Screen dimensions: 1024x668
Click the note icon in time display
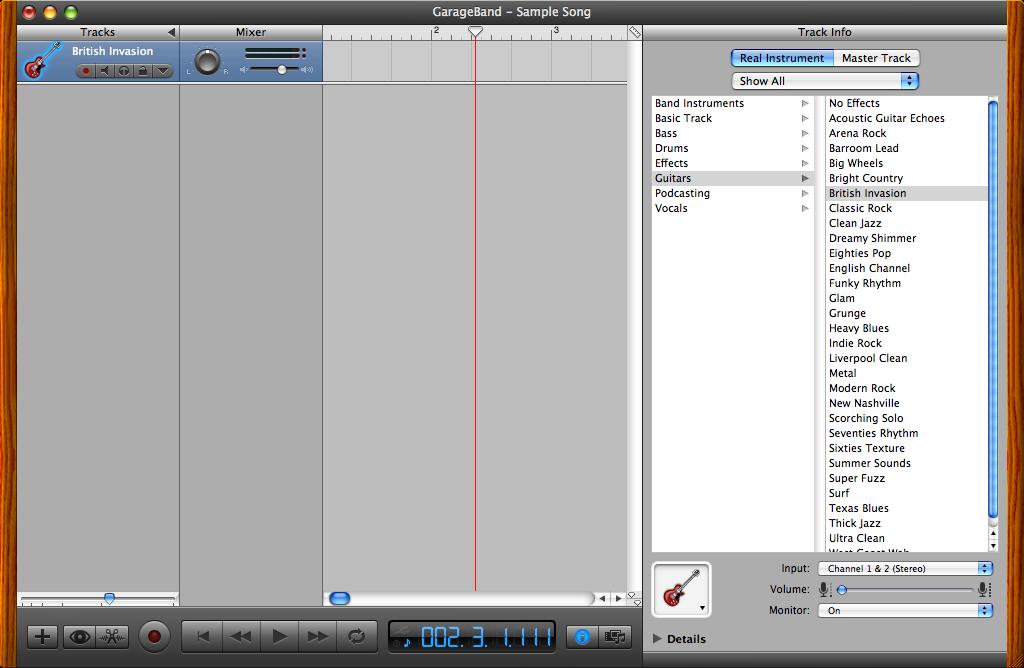tap(406, 642)
